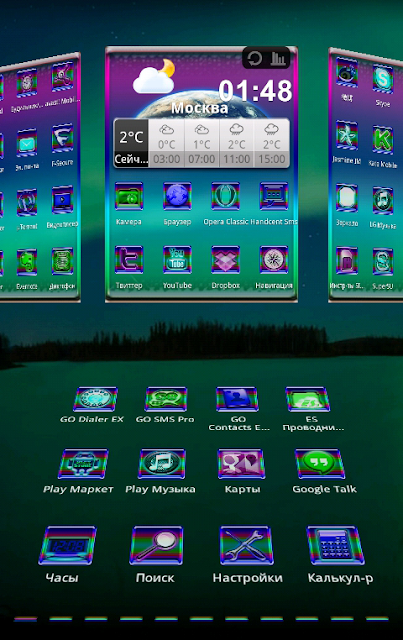This screenshot has width=403, height=640.
Task: Open the Play Маркет store icon
Action: pos(83,464)
